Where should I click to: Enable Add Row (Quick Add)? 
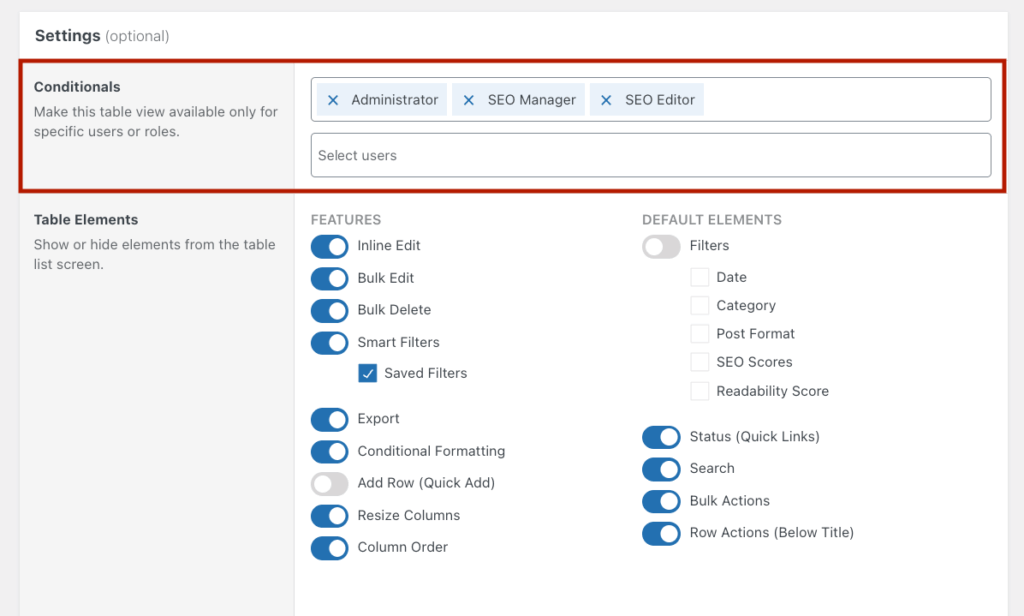329,483
